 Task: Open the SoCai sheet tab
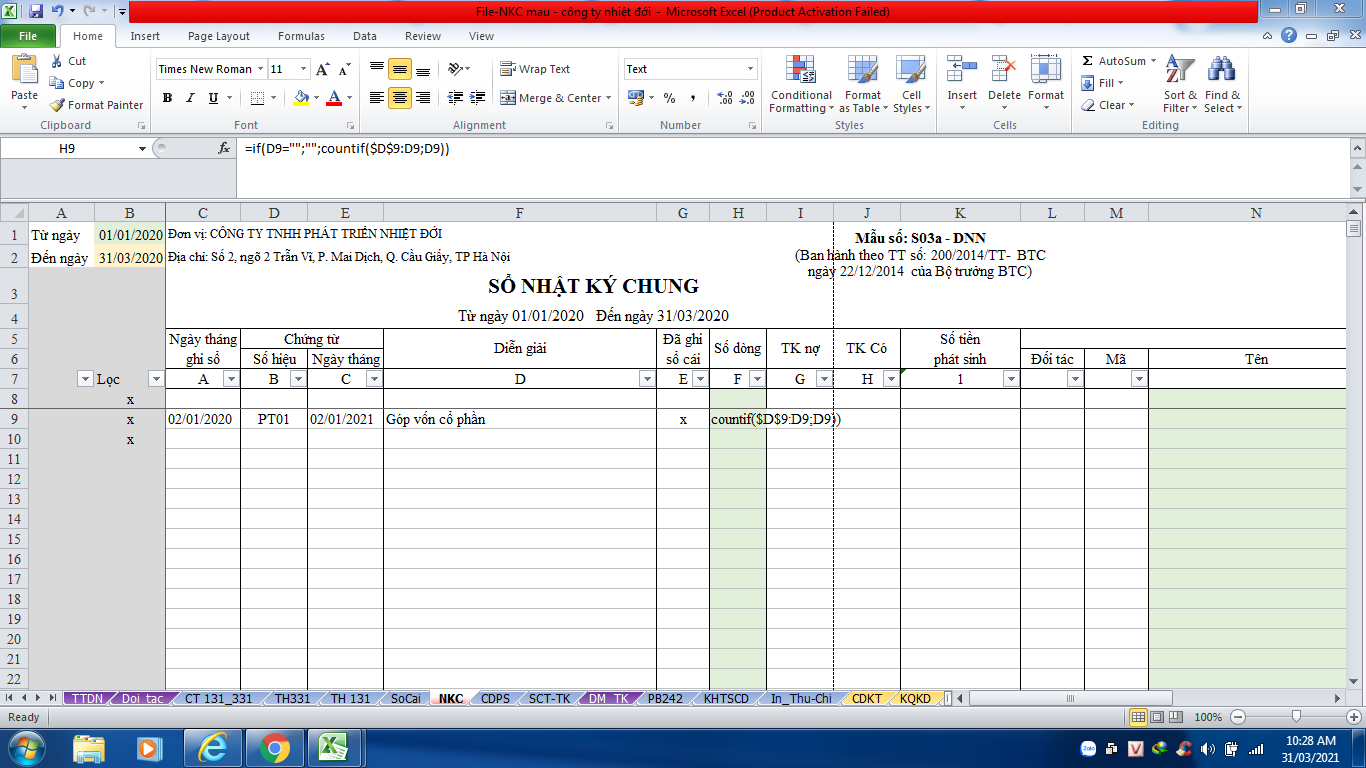click(406, 698)
